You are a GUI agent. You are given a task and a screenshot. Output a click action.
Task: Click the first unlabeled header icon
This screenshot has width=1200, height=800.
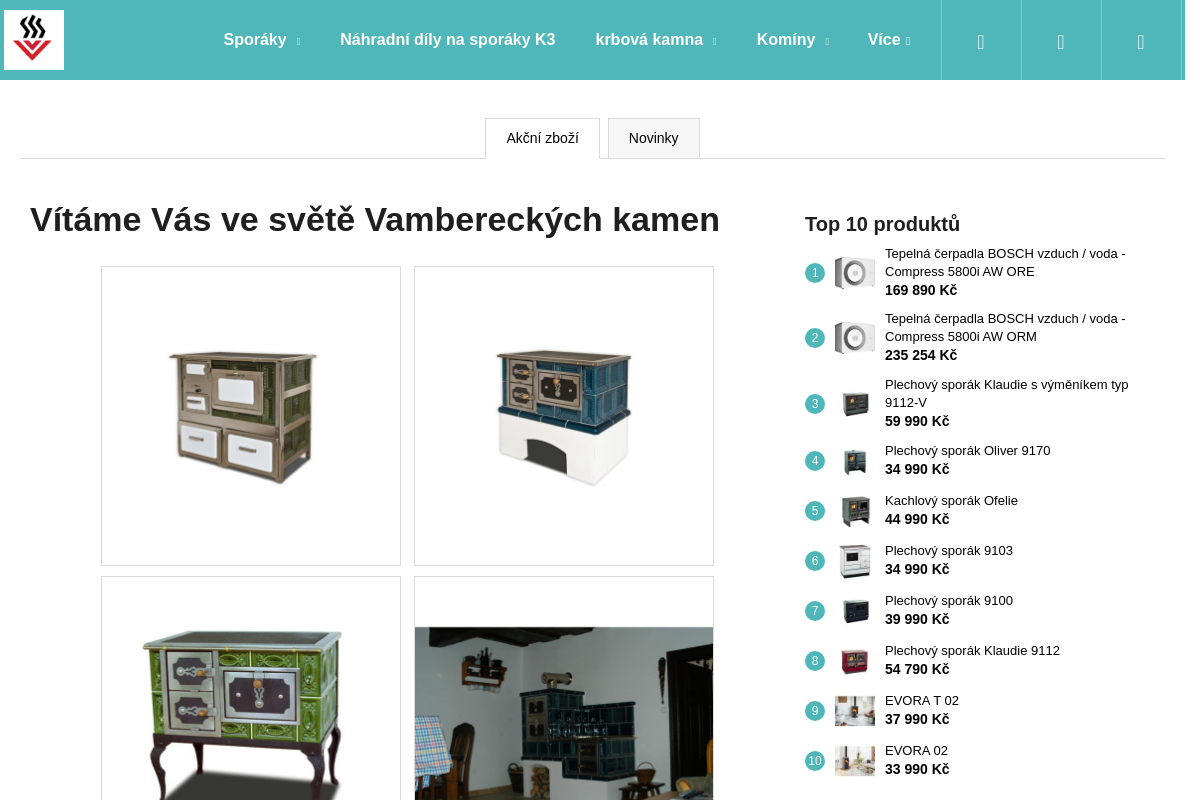(x=981, y=42)
